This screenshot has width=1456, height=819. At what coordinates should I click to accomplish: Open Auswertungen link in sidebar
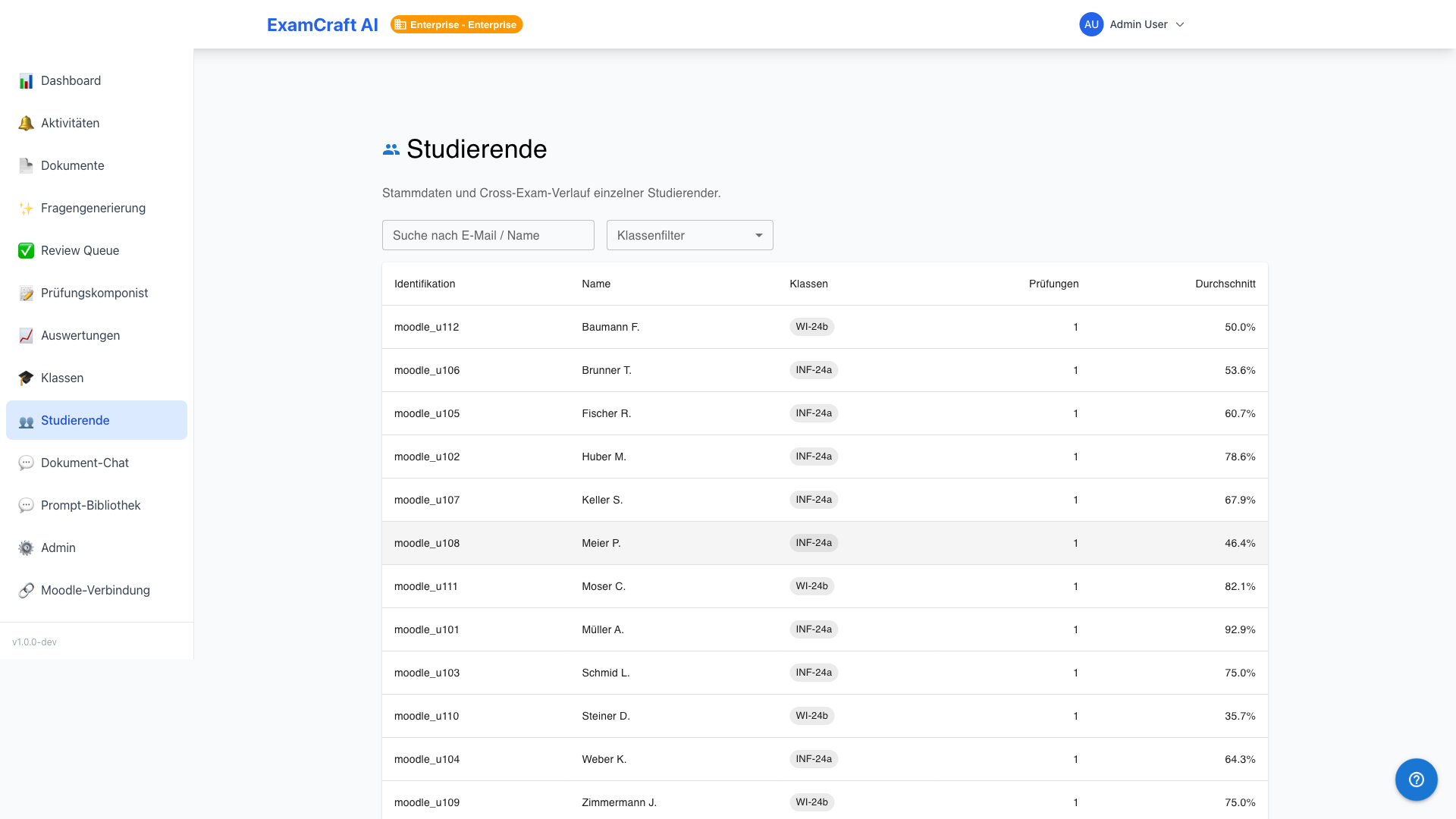click(x=96, y=335)
